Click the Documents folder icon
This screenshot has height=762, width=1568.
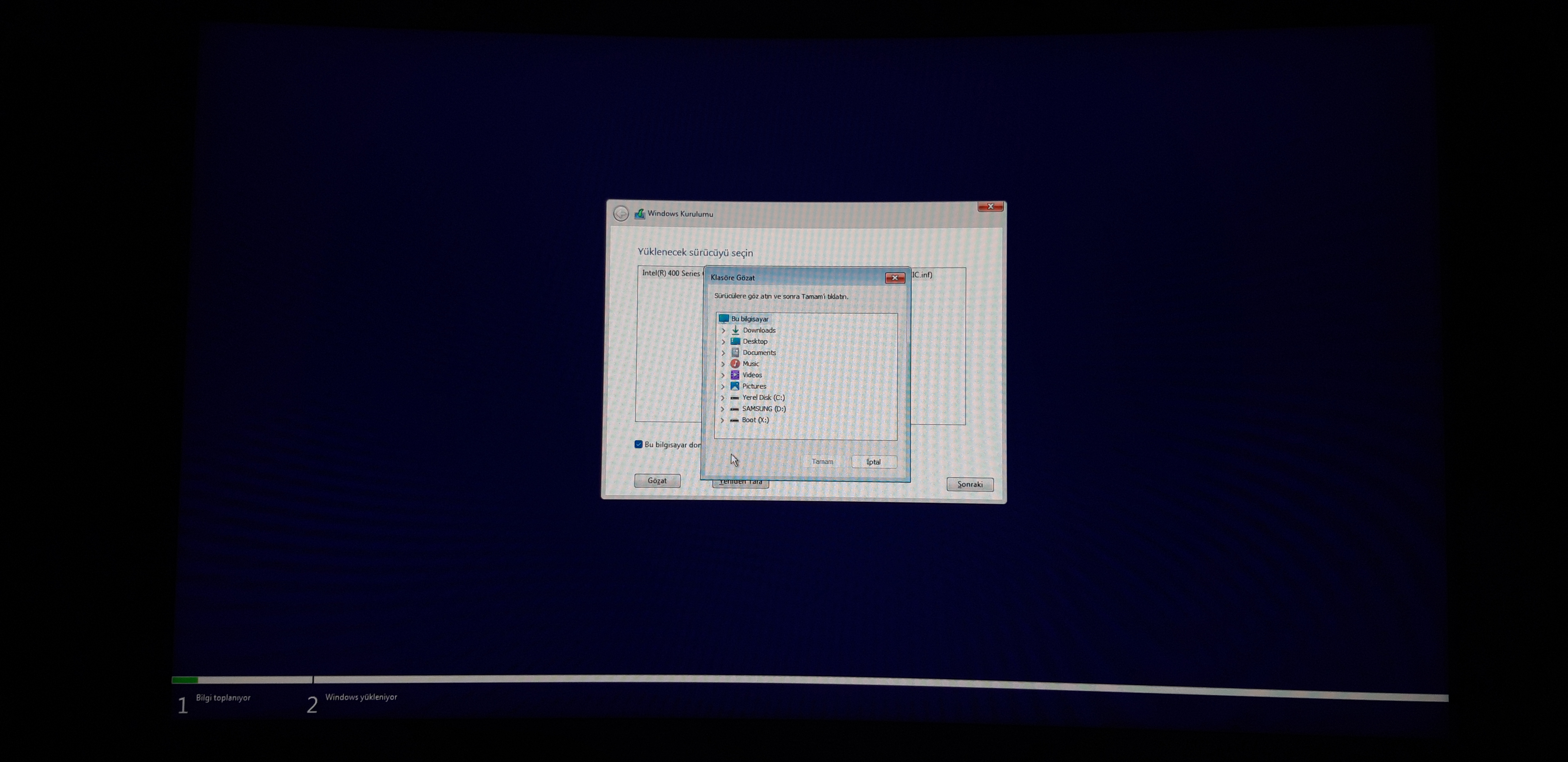[x=735, y=352]
